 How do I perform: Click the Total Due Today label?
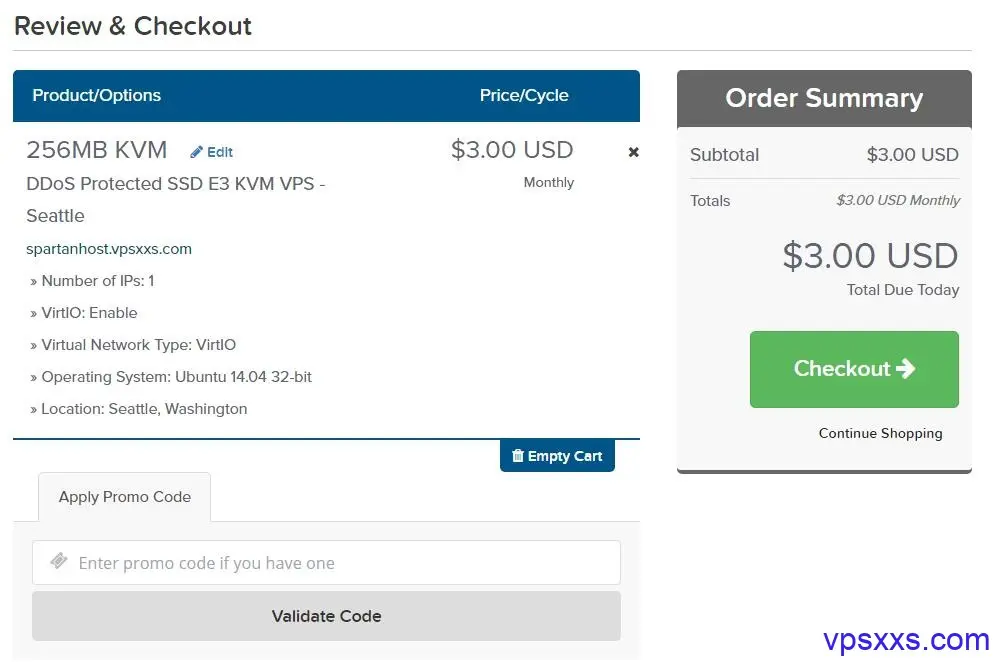902,290
